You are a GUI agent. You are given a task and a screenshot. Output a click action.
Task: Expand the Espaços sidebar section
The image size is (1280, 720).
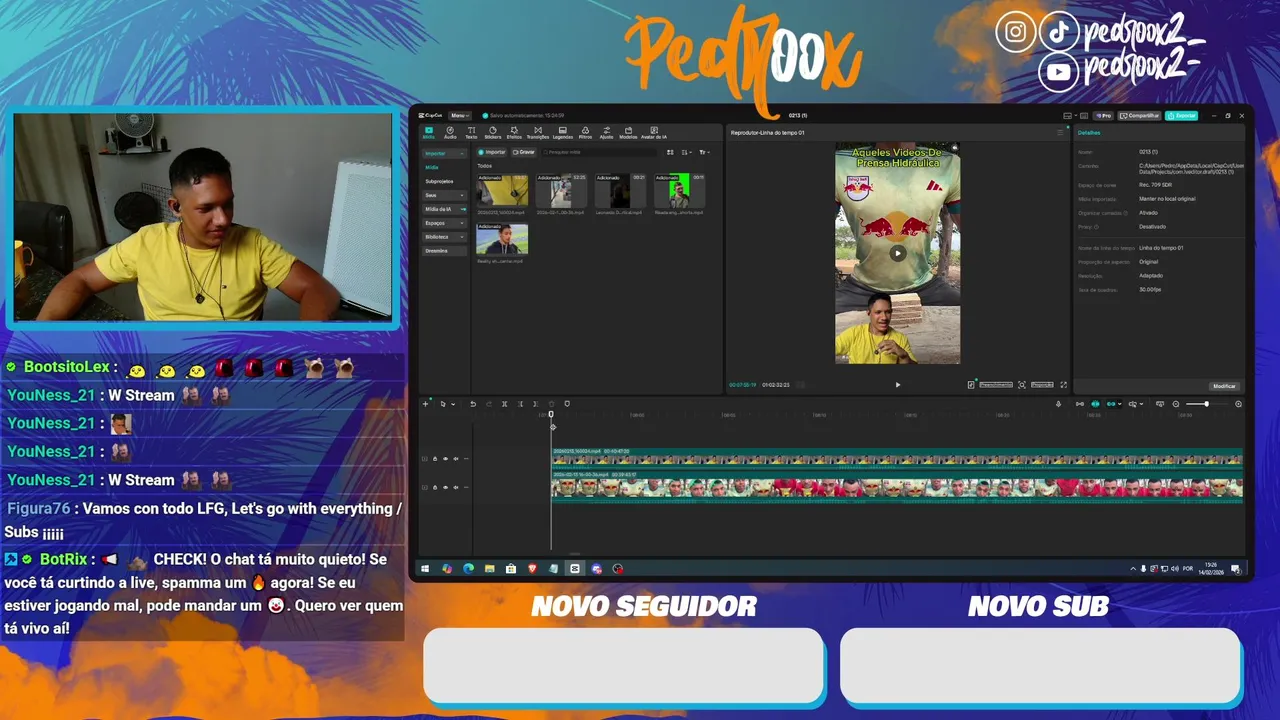pyautogui.click(x=444, y=223)
